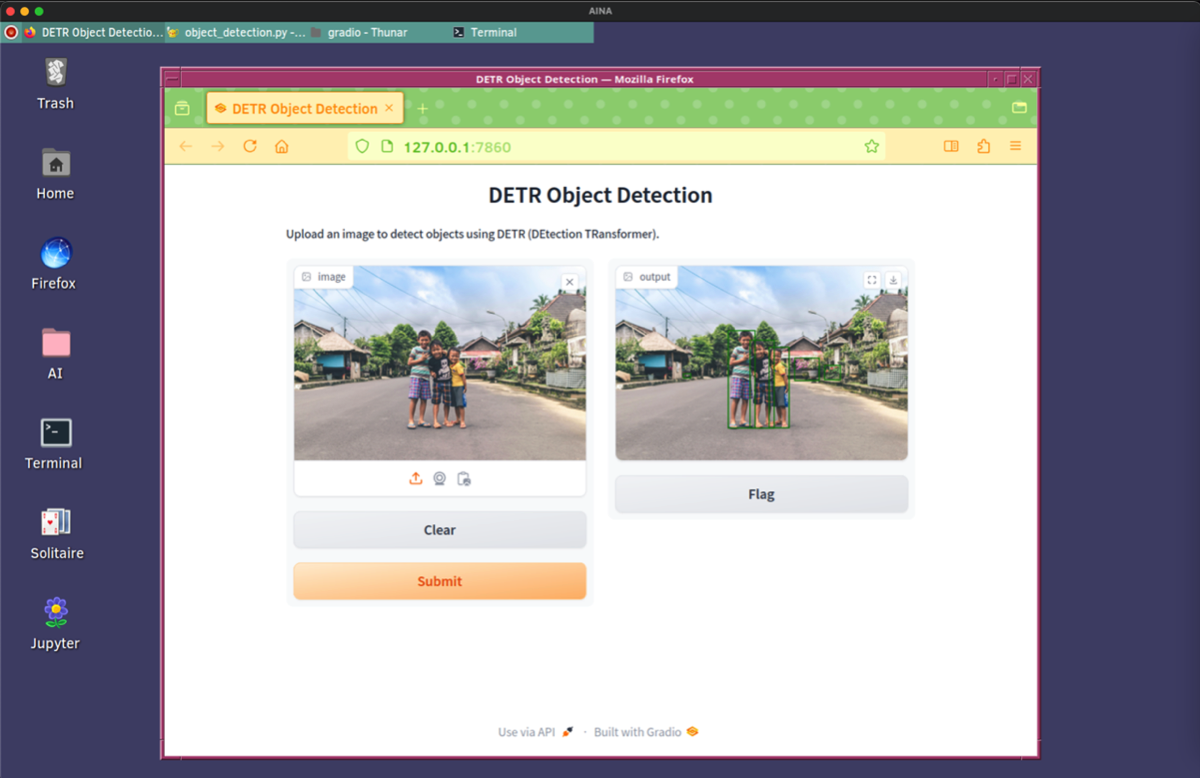
Task: Switch to the object_detection.py taskbar window
Action: [x=237, y=32]
